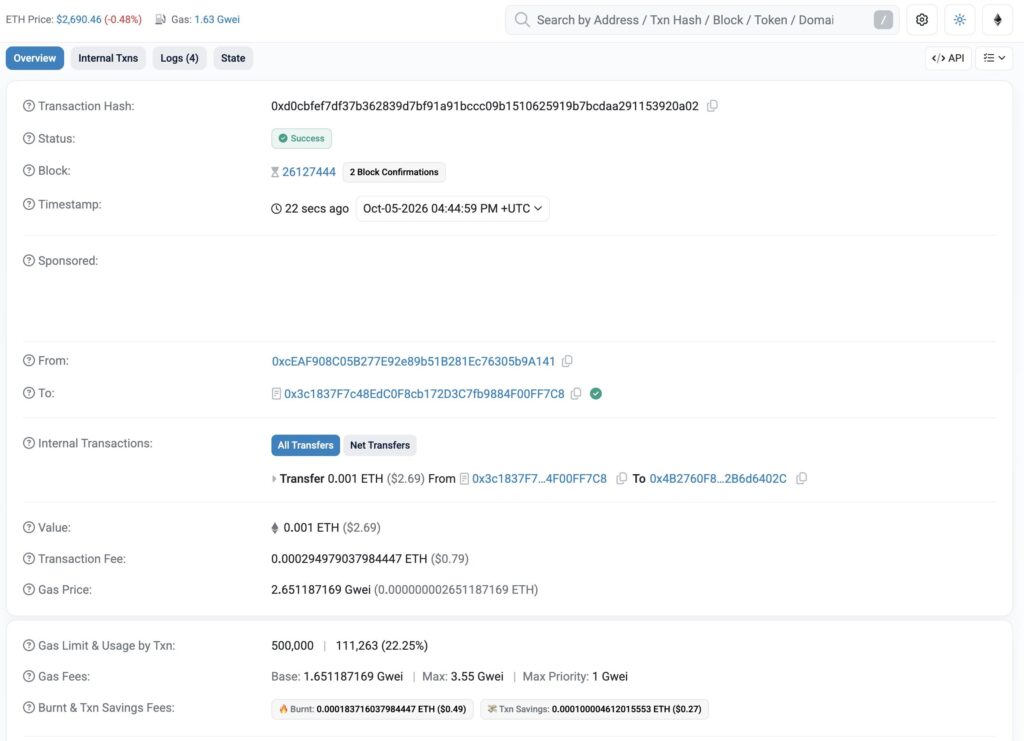Click the To field help icon

(29, 393)
